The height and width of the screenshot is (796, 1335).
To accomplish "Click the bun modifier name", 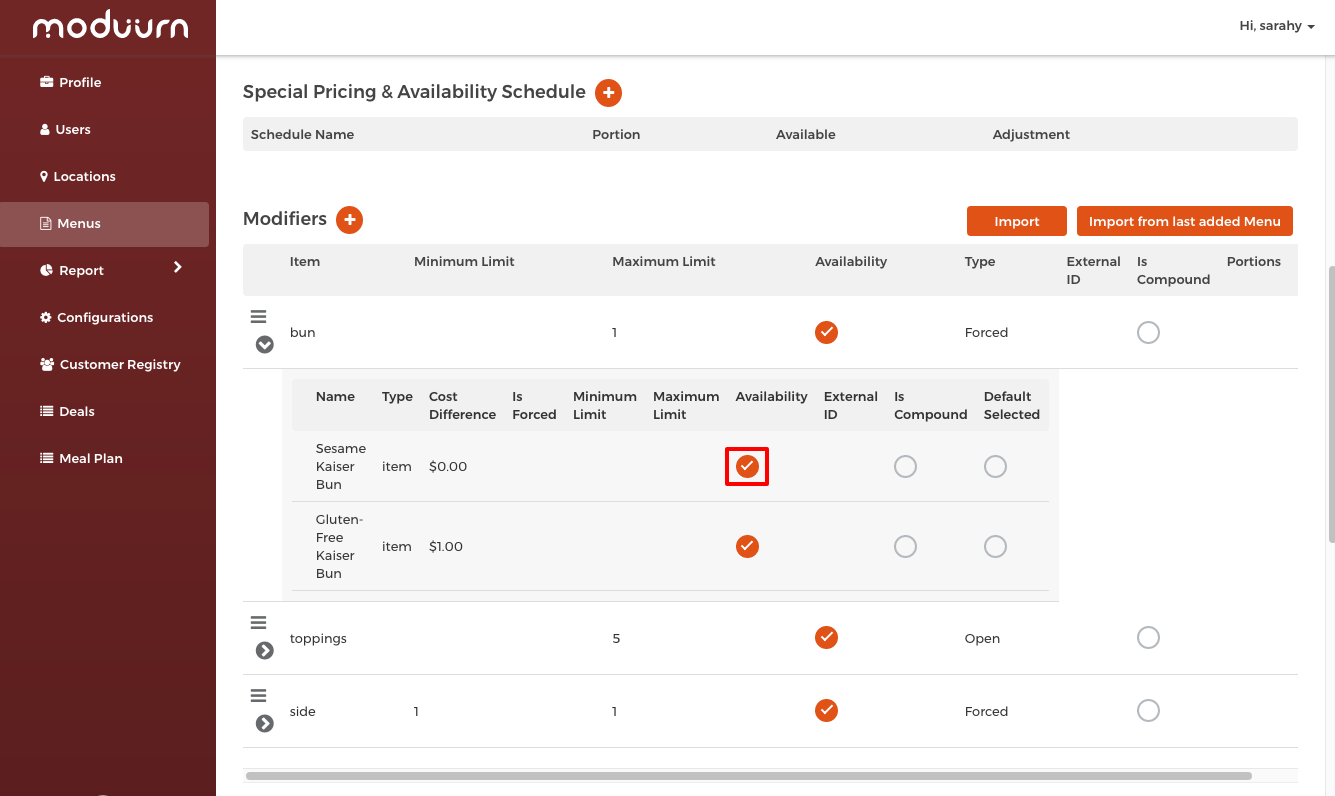I will [x=302, y=332].
